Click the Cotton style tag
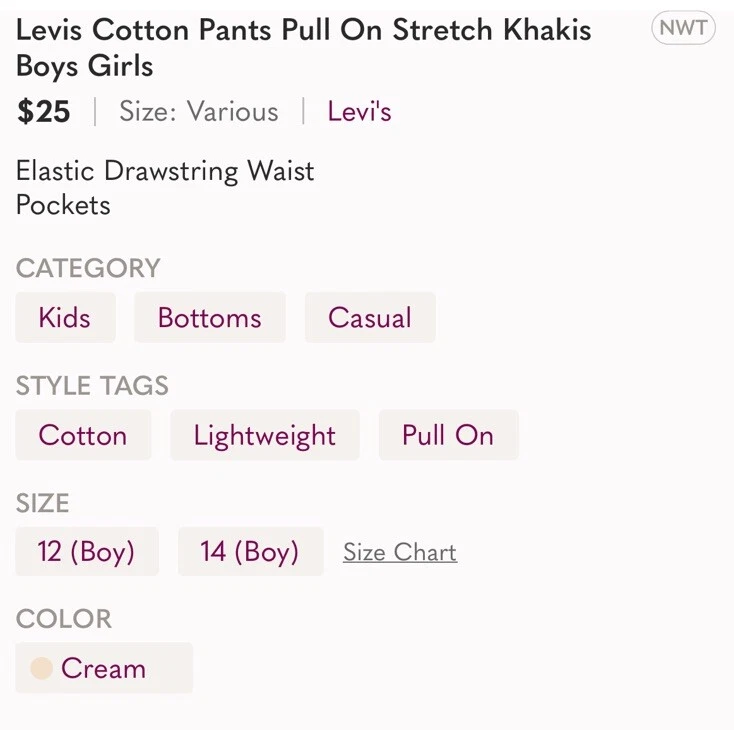This screenshot has width=734, height=730. point(83,435)
